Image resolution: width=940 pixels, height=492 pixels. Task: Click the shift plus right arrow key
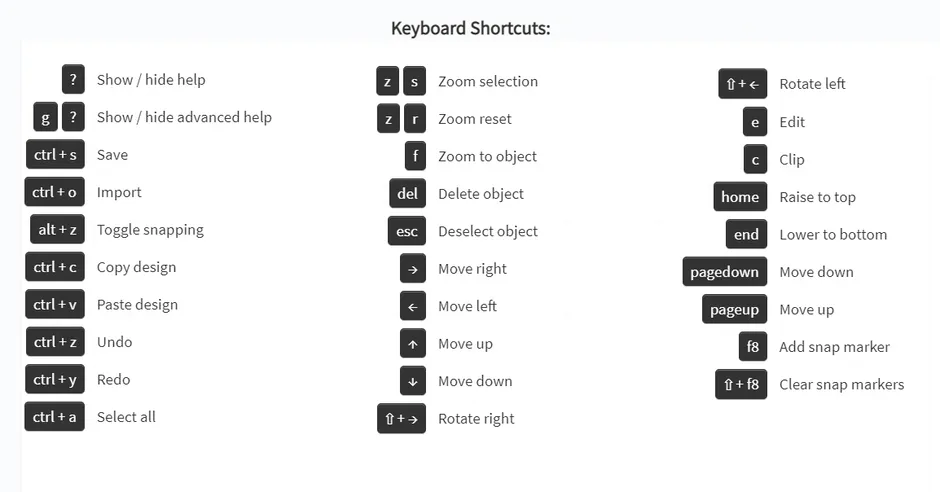[402, 419]
